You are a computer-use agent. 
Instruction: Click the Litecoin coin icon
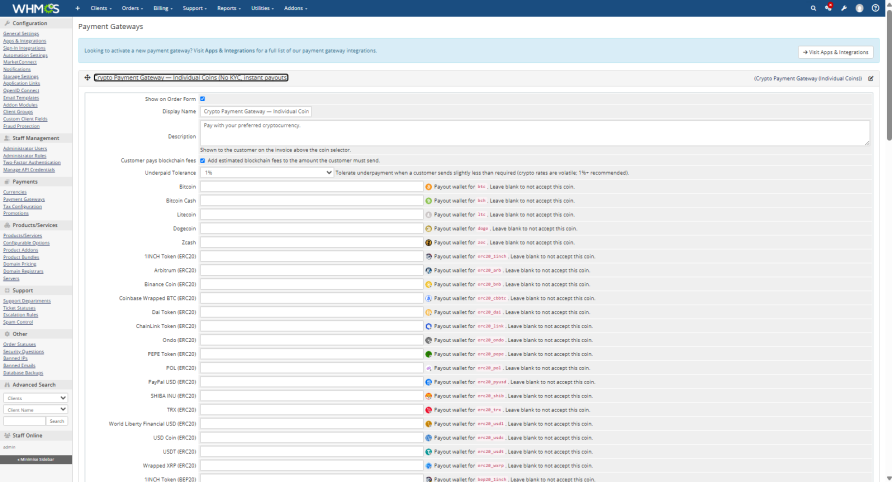click(x=428, y=215)
